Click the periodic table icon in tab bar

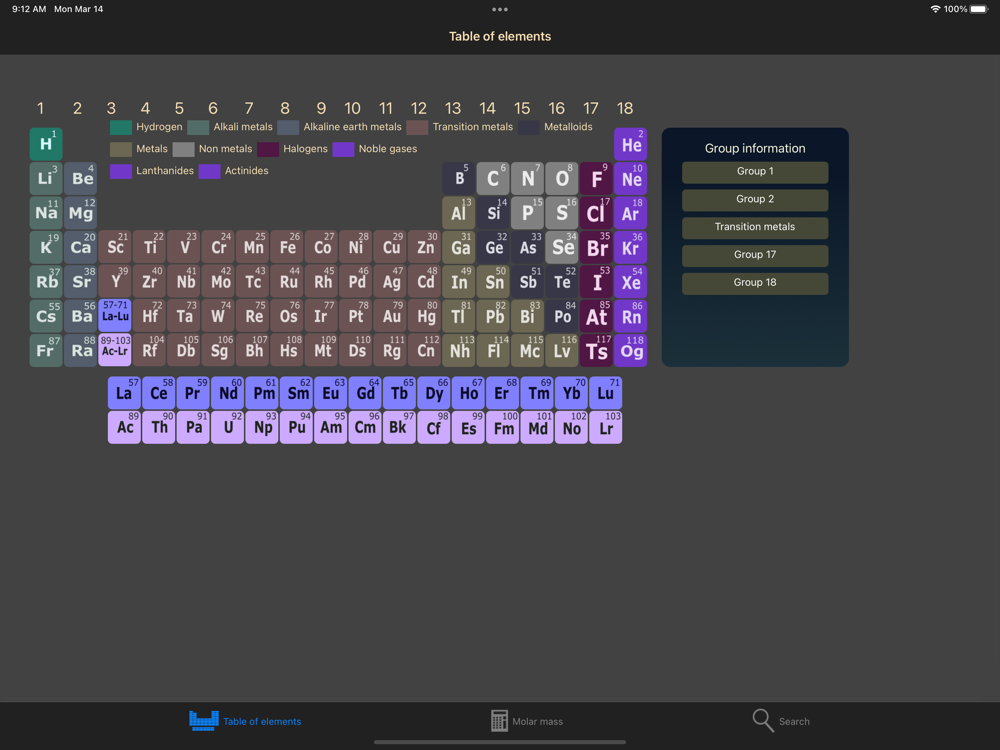click(x=204, y=721)
